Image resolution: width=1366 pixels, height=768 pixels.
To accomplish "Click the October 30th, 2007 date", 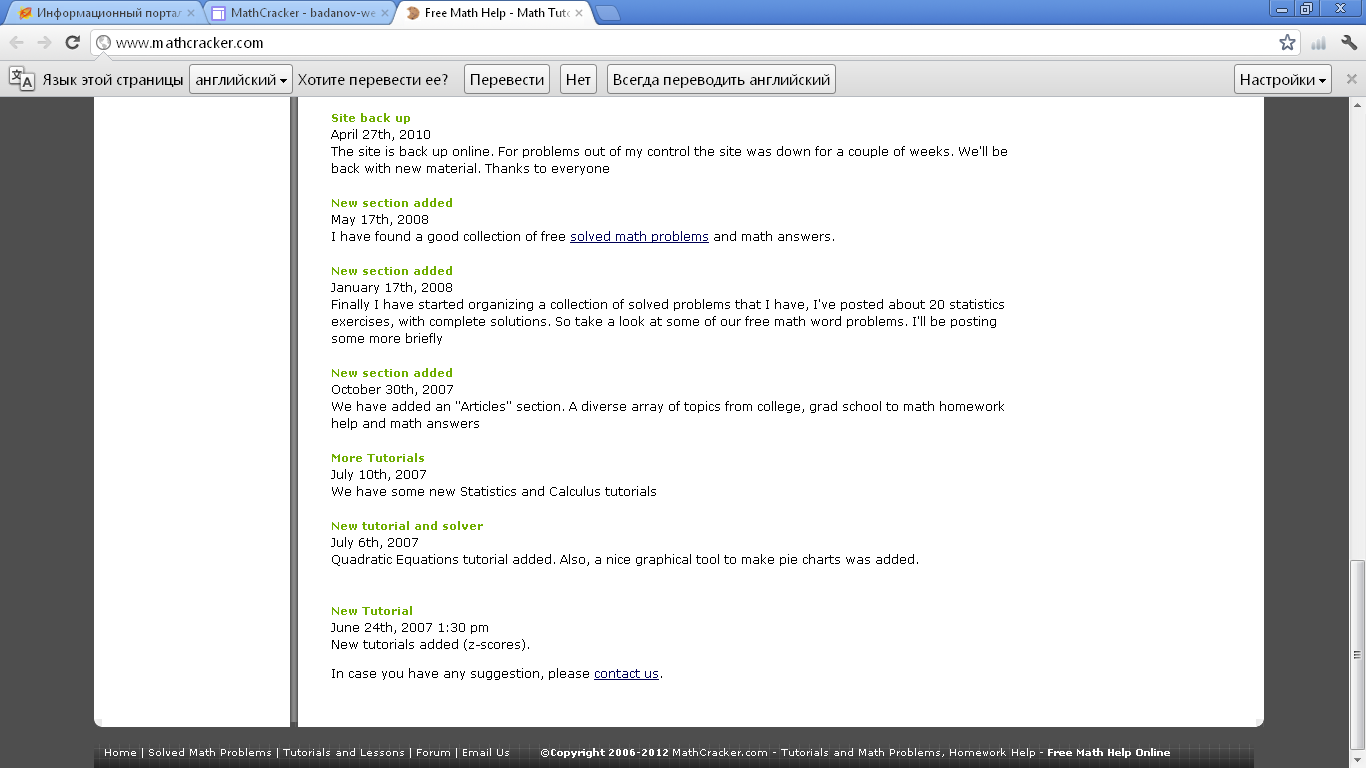I will 392,390.
